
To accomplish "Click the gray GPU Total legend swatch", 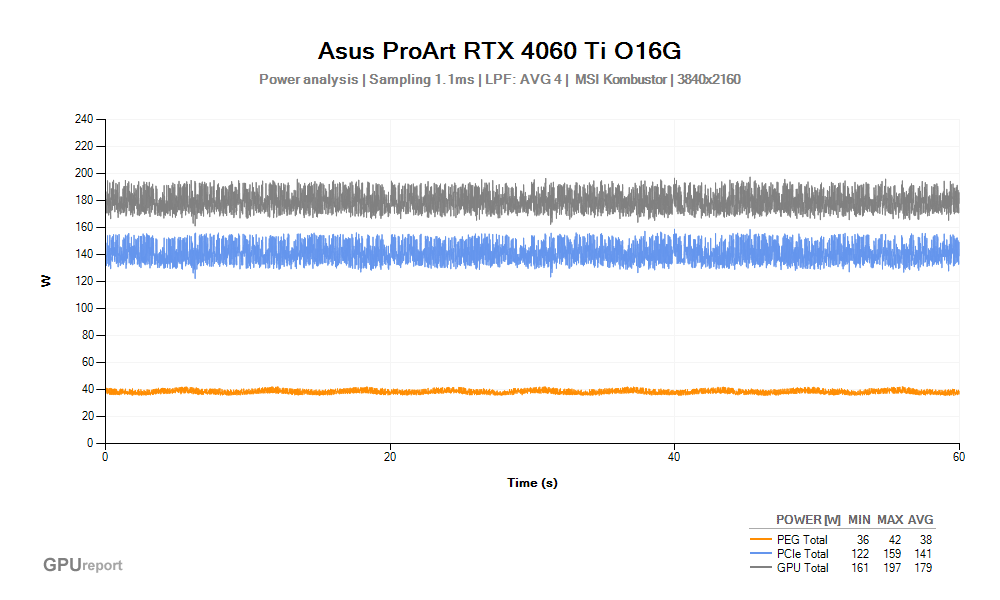I will [x=761, y=567].
